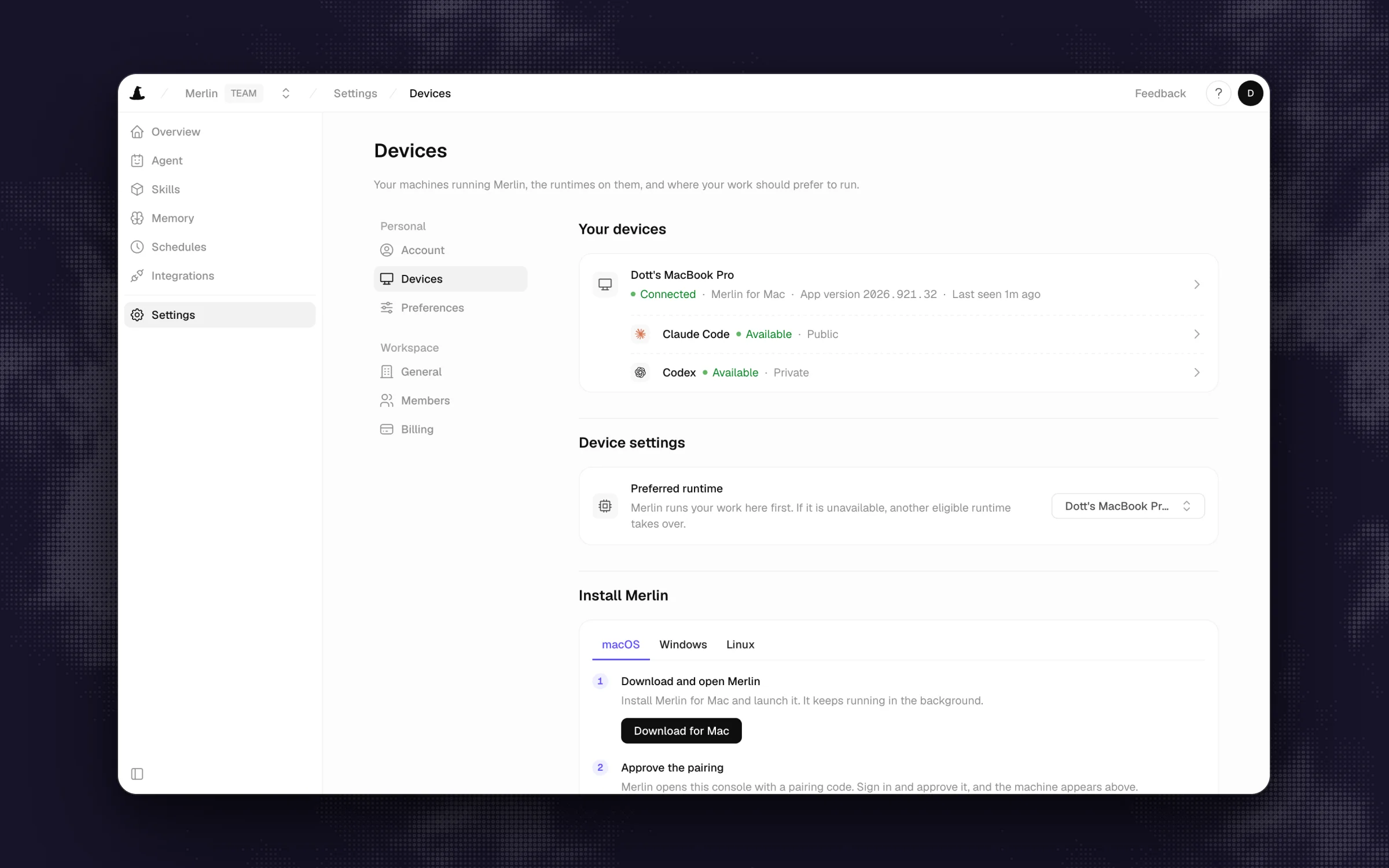Switch to the Windows install tab

coord(683,645)
